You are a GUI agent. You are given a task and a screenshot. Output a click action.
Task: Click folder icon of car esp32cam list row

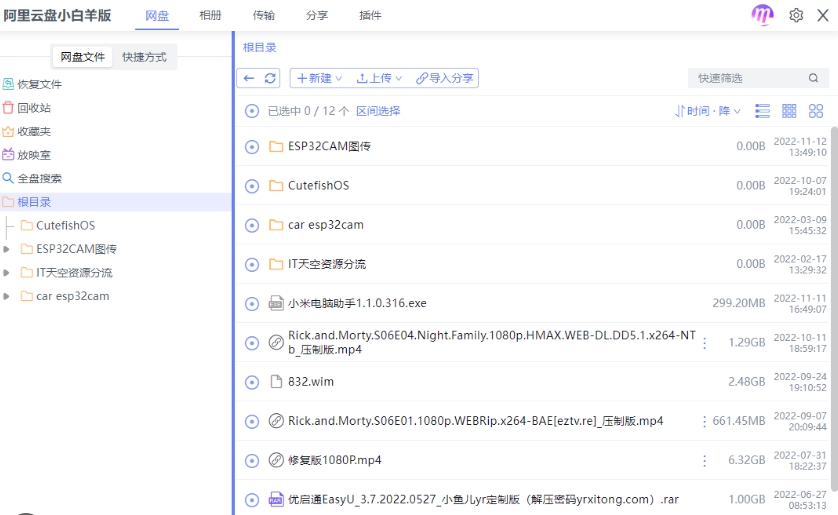pos(276,225)
